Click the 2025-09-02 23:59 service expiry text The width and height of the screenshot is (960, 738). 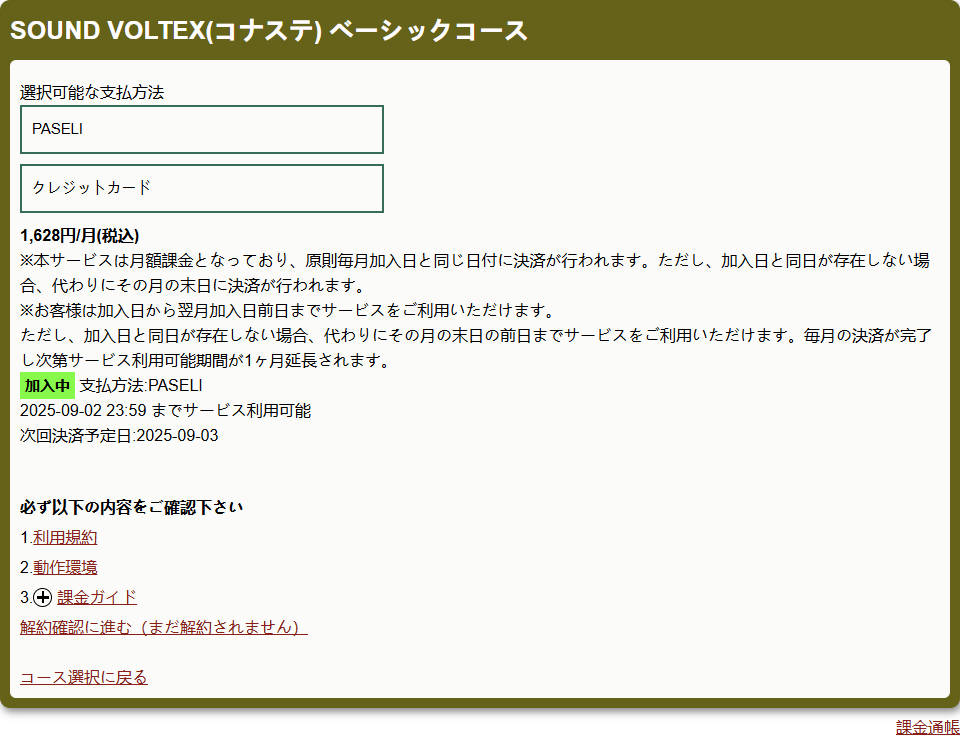[x=165, y=410]
